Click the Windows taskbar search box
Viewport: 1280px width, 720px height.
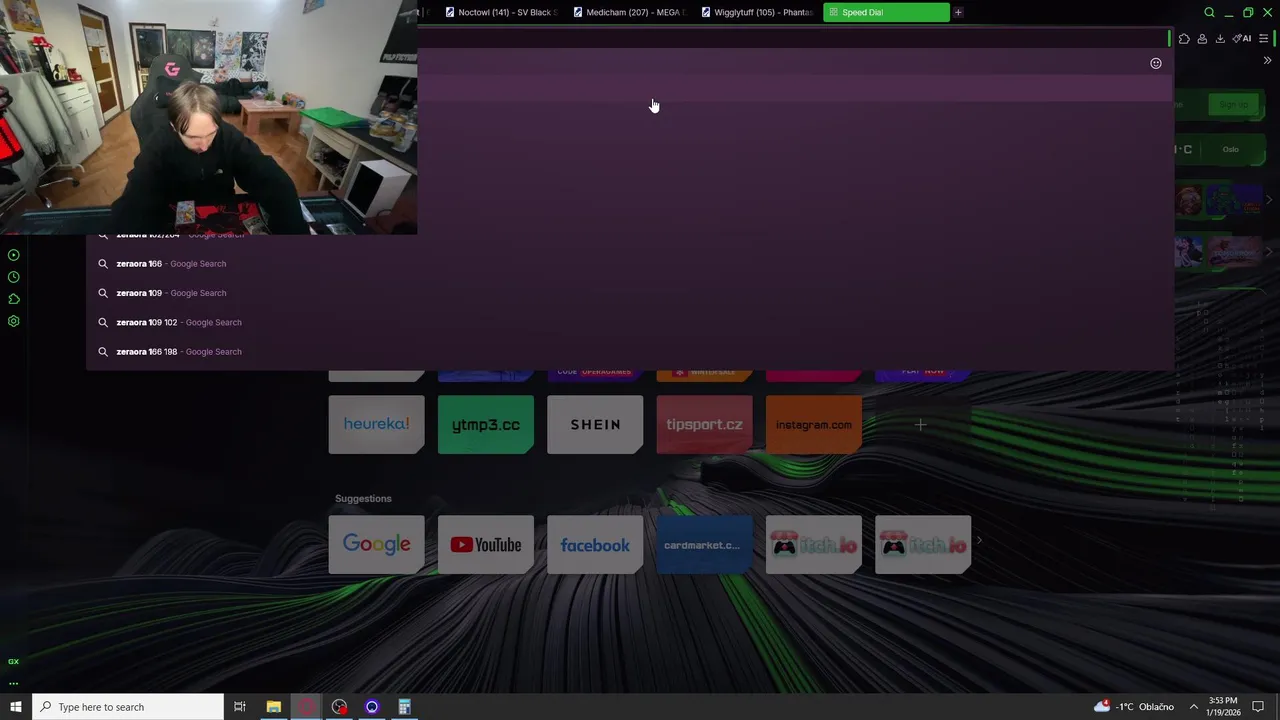tap(128, 707)
